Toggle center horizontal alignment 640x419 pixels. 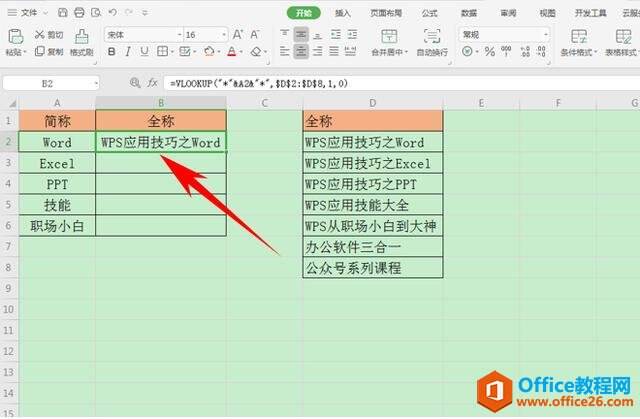(x=301, y=51)
